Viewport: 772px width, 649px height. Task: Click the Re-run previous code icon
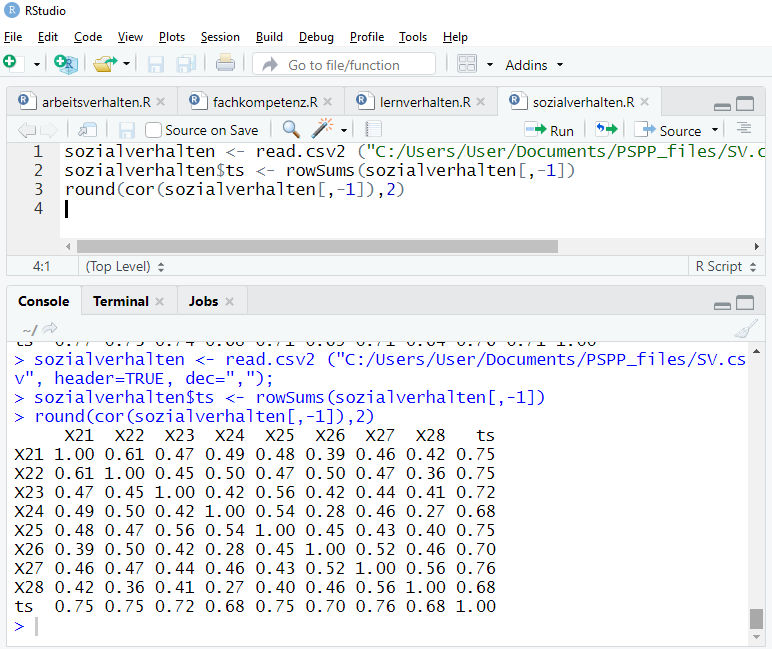coord(605,129)
